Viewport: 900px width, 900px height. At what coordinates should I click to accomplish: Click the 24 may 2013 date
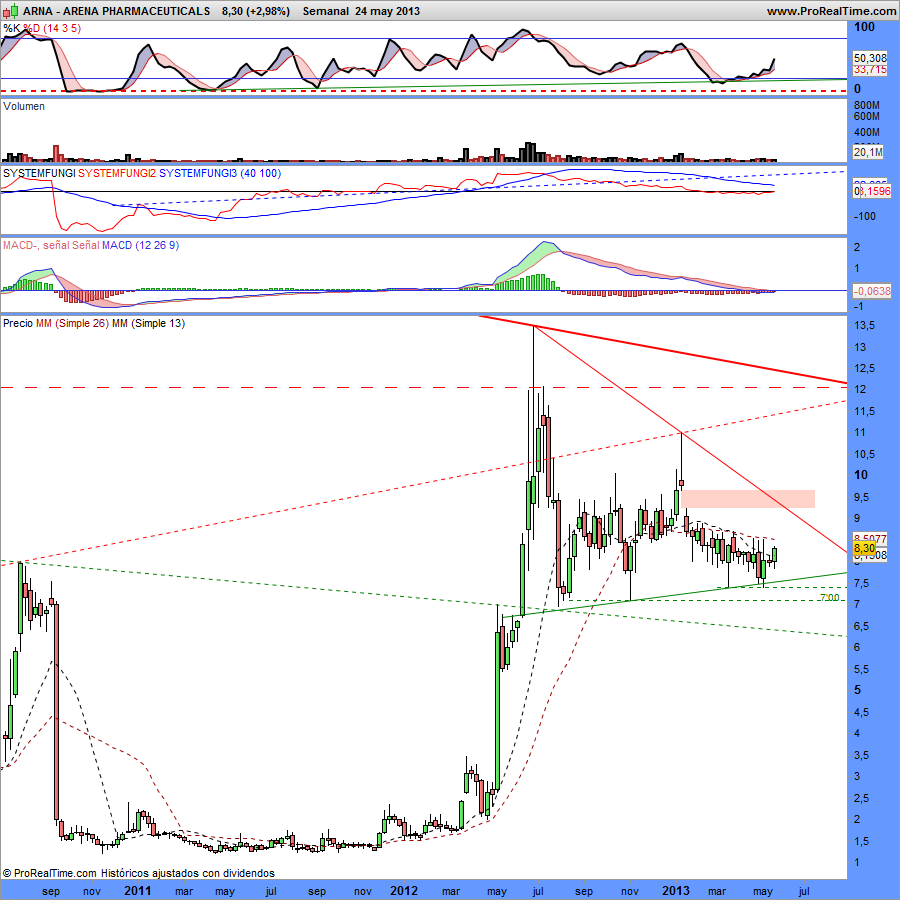(x=387, y=11)
